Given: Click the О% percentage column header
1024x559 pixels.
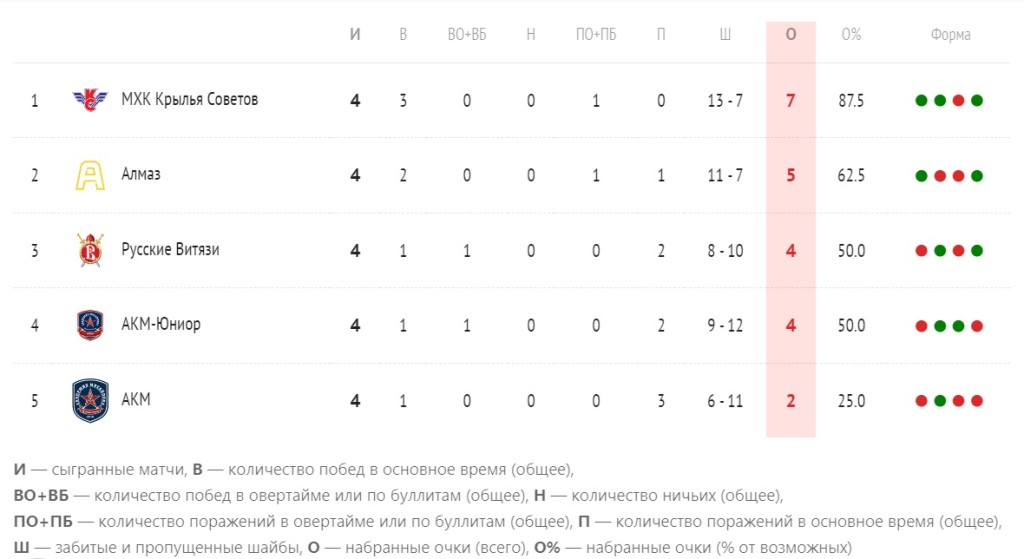Looking at the screenshot, I should (851, 34).
